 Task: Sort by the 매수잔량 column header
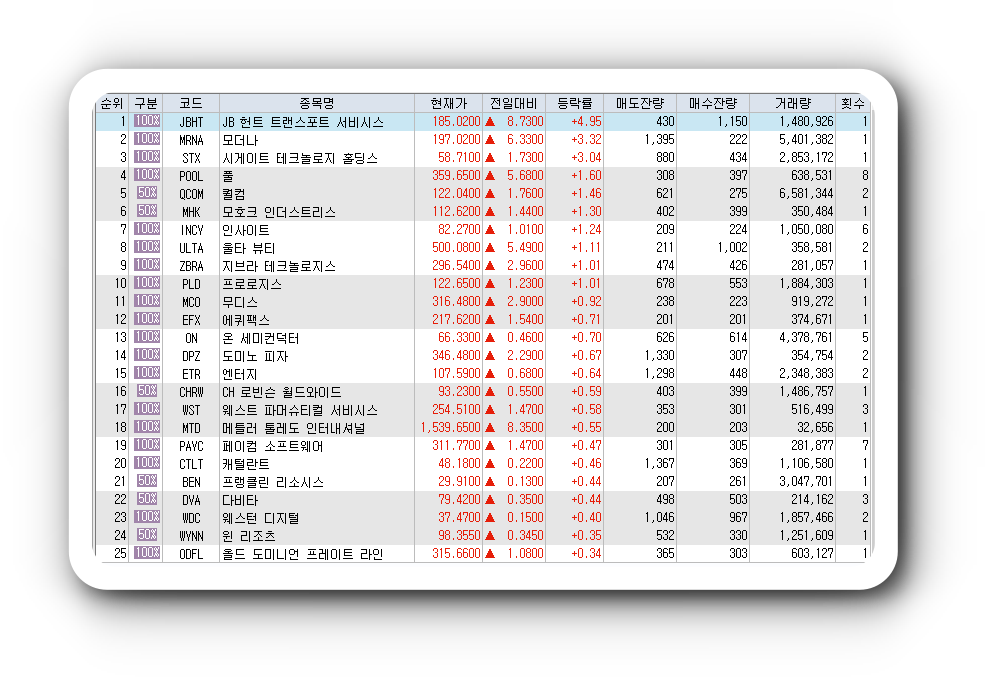tap(713, 103)
